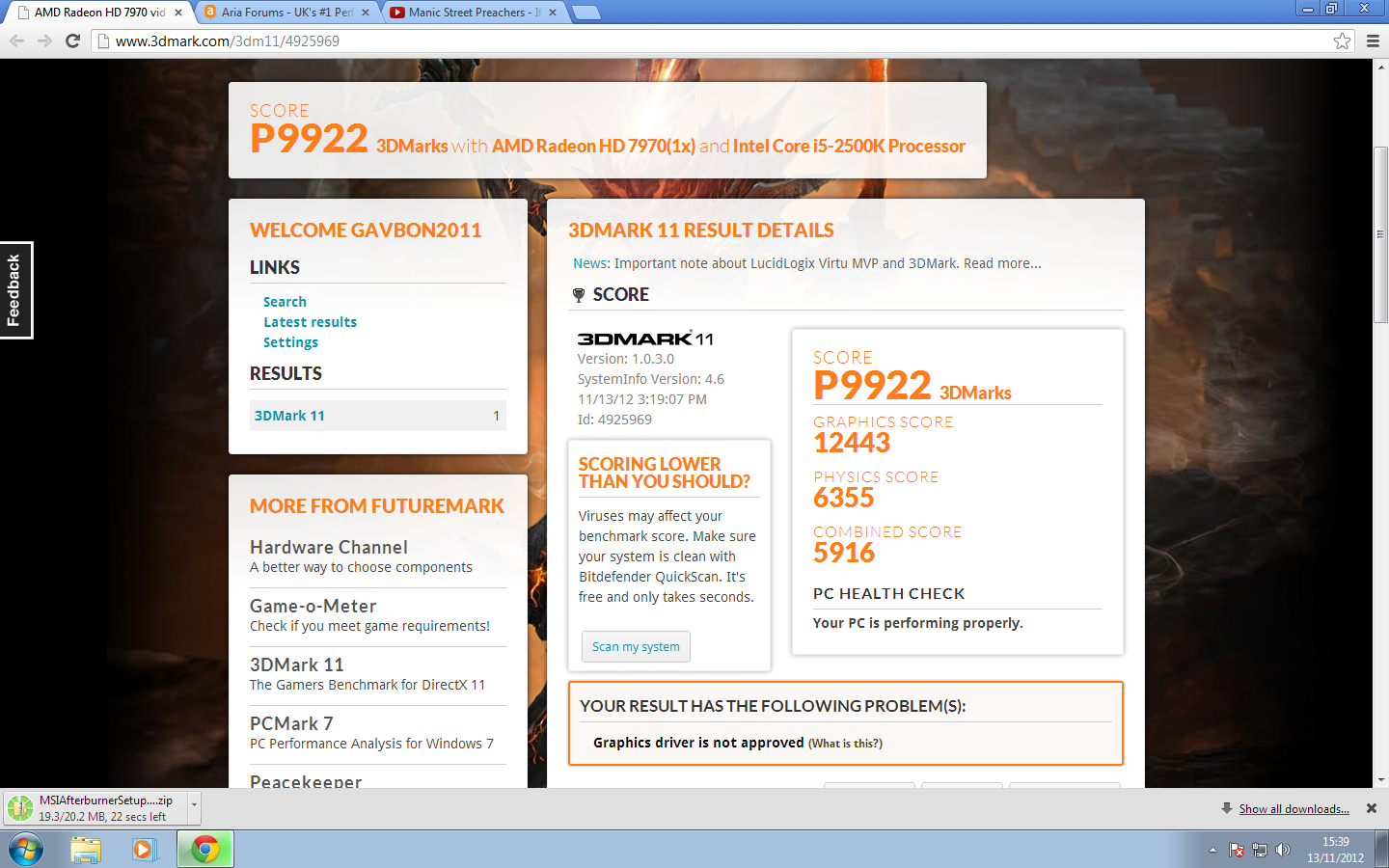1389x868 pixels.
Task: Click the physics score 6355
Action: point(844,498)
